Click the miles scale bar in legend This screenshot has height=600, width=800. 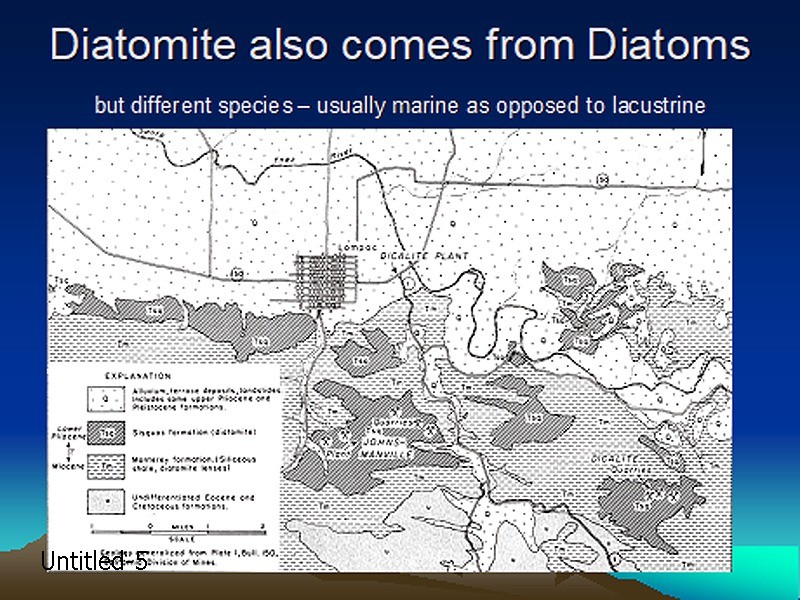pyautogui.click(x=179, y=532)
